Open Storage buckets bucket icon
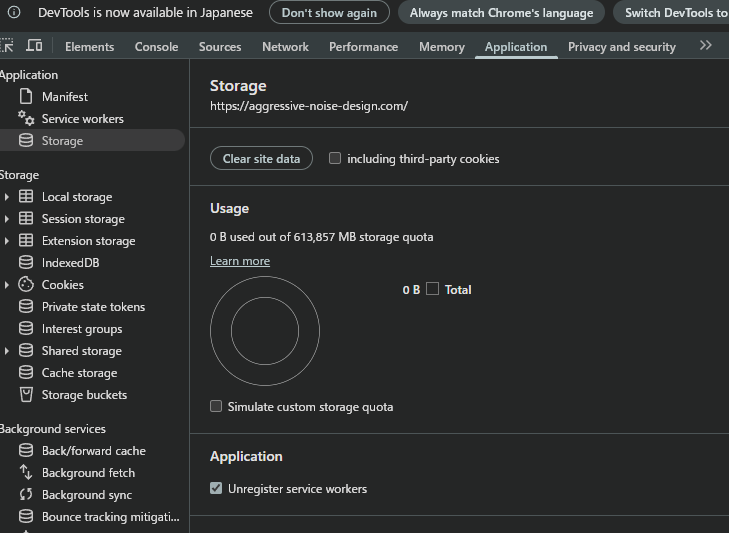Screen dimensions: 729x533 point(26,395)
